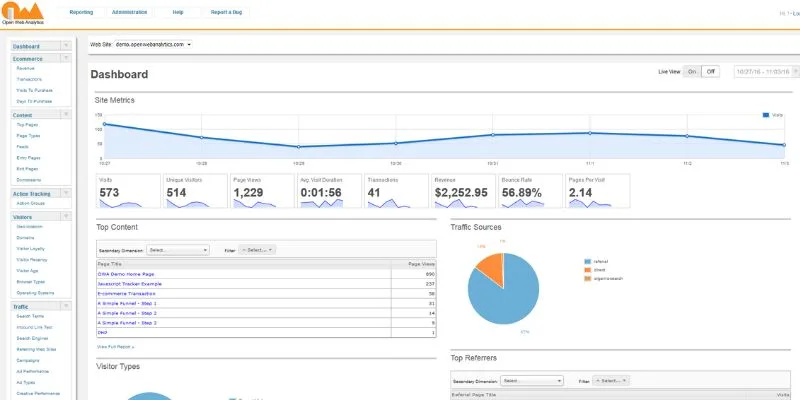Collapse the Content sidebar section arrow
Image resolution: width=800 pixels, height=400 pixels.
click(66, 115)
